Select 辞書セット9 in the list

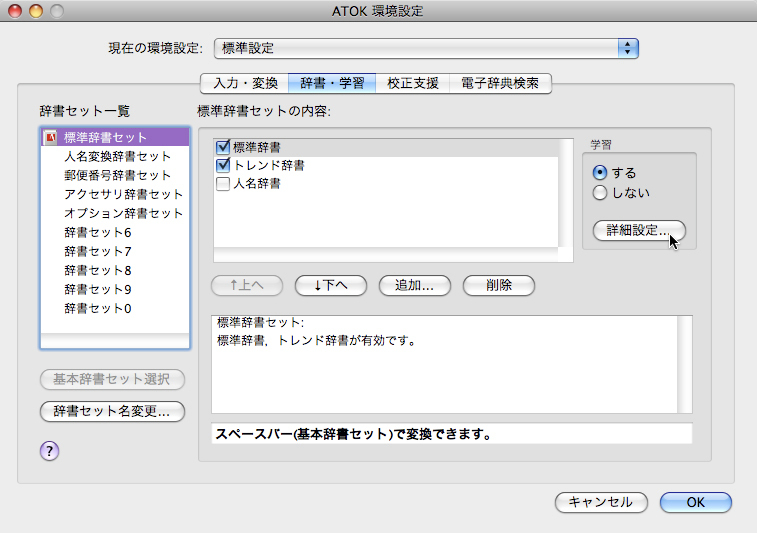[x=115, y=289]
